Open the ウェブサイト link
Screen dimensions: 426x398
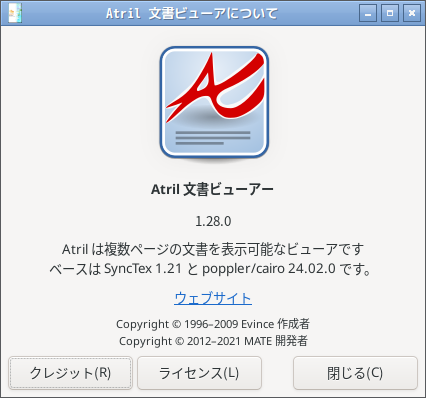(213, 298)
